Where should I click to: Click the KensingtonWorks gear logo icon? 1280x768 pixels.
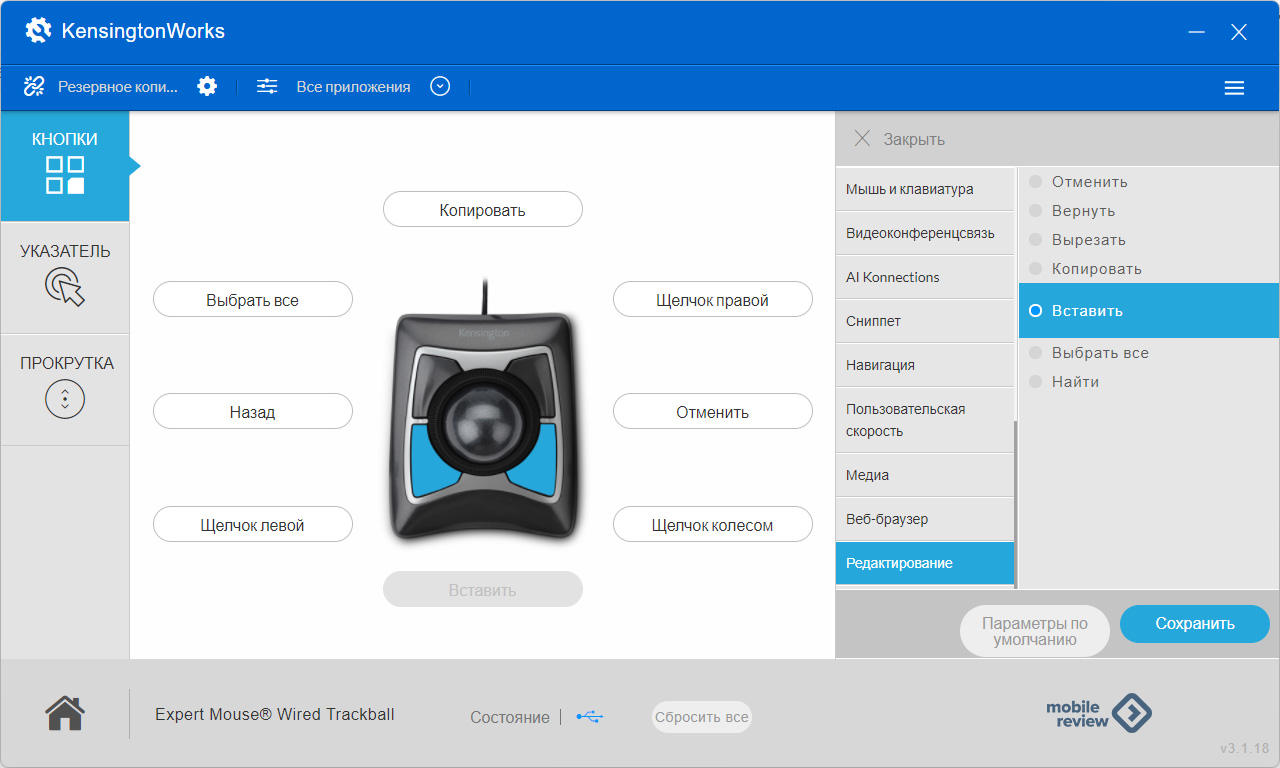pyautogui.click(x=38, y=31)
